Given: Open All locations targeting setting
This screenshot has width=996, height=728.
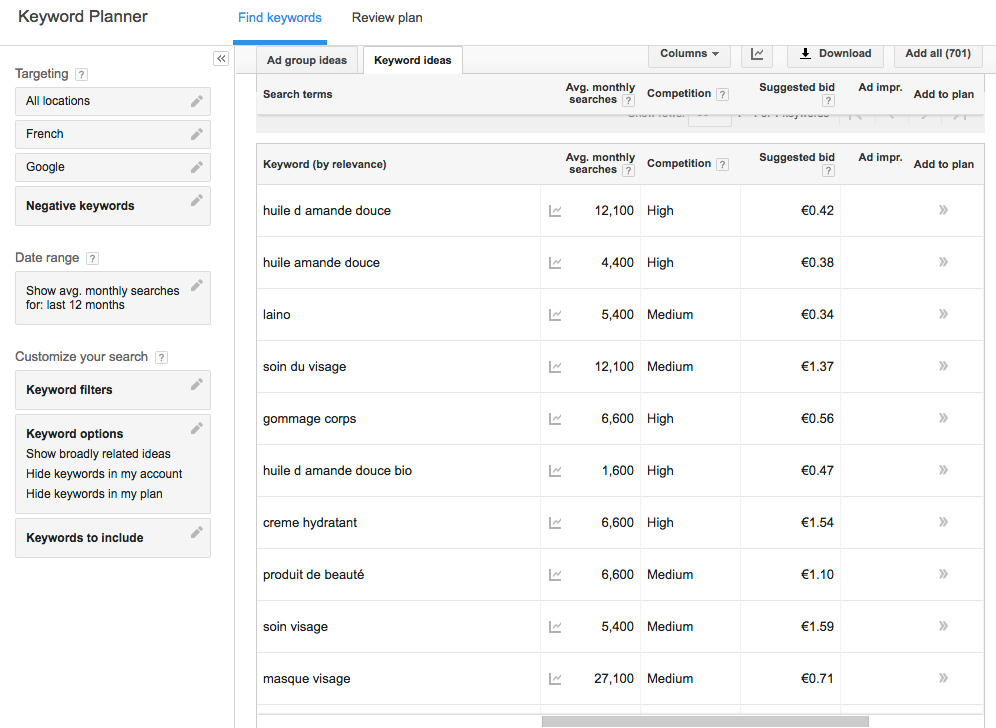Looking at the screenshot, I should click(x=113, y=102).
